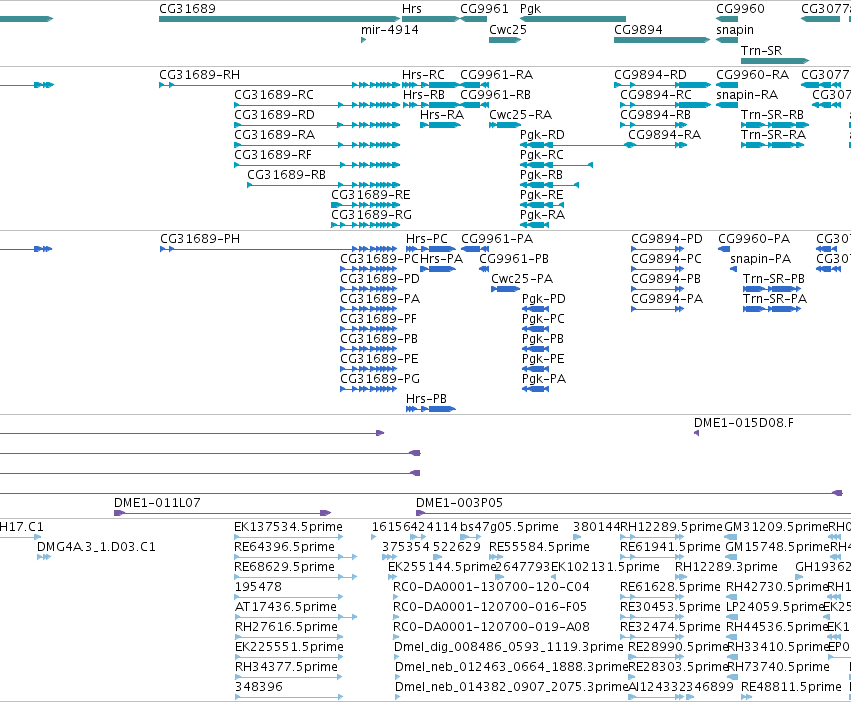Screen dimensions: 851x702
Task: Select the AT17436.5prime EST
Action: click(x=296, y=618)
